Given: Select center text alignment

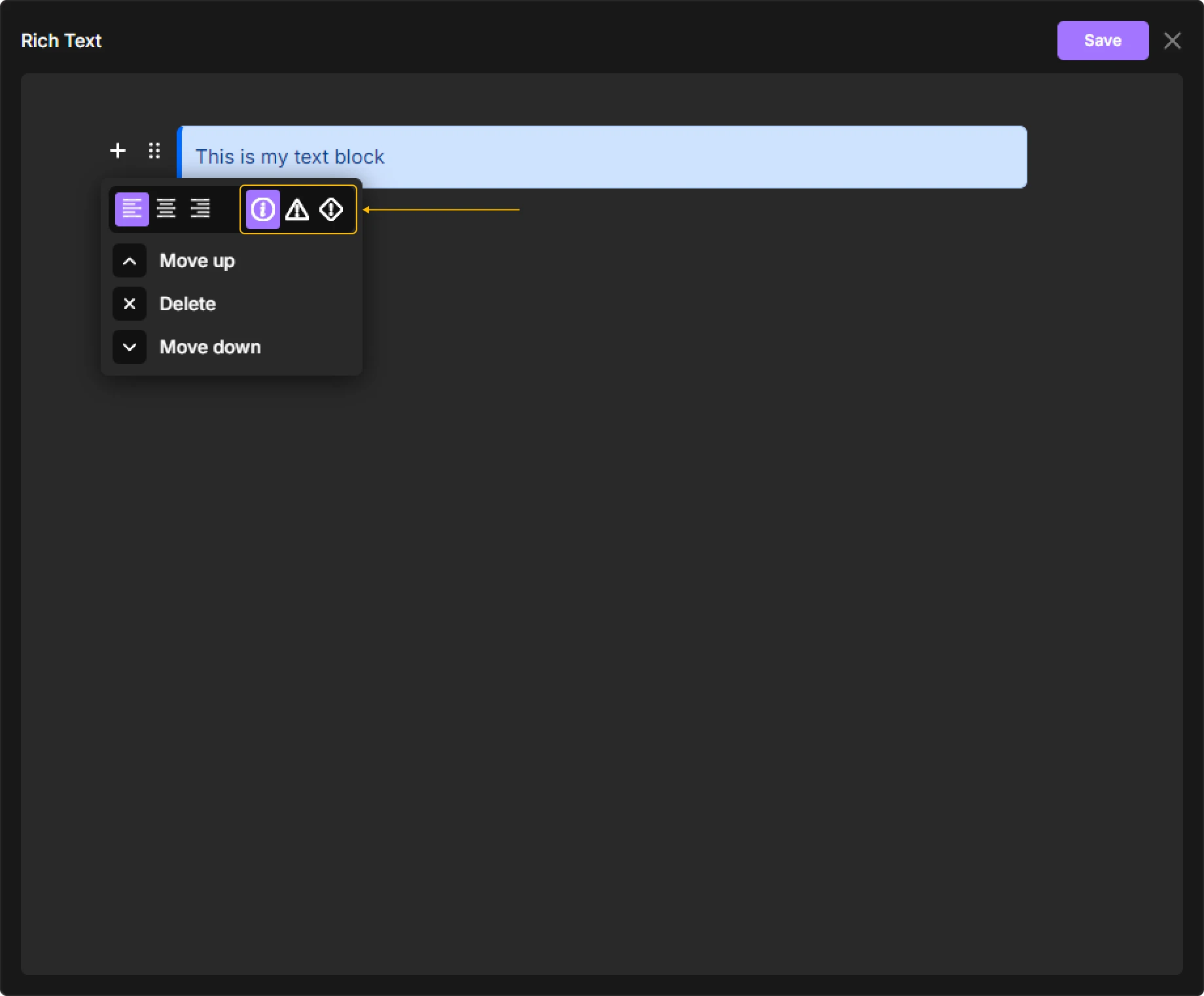Looking at the screenshot, I should click(166, 209).
